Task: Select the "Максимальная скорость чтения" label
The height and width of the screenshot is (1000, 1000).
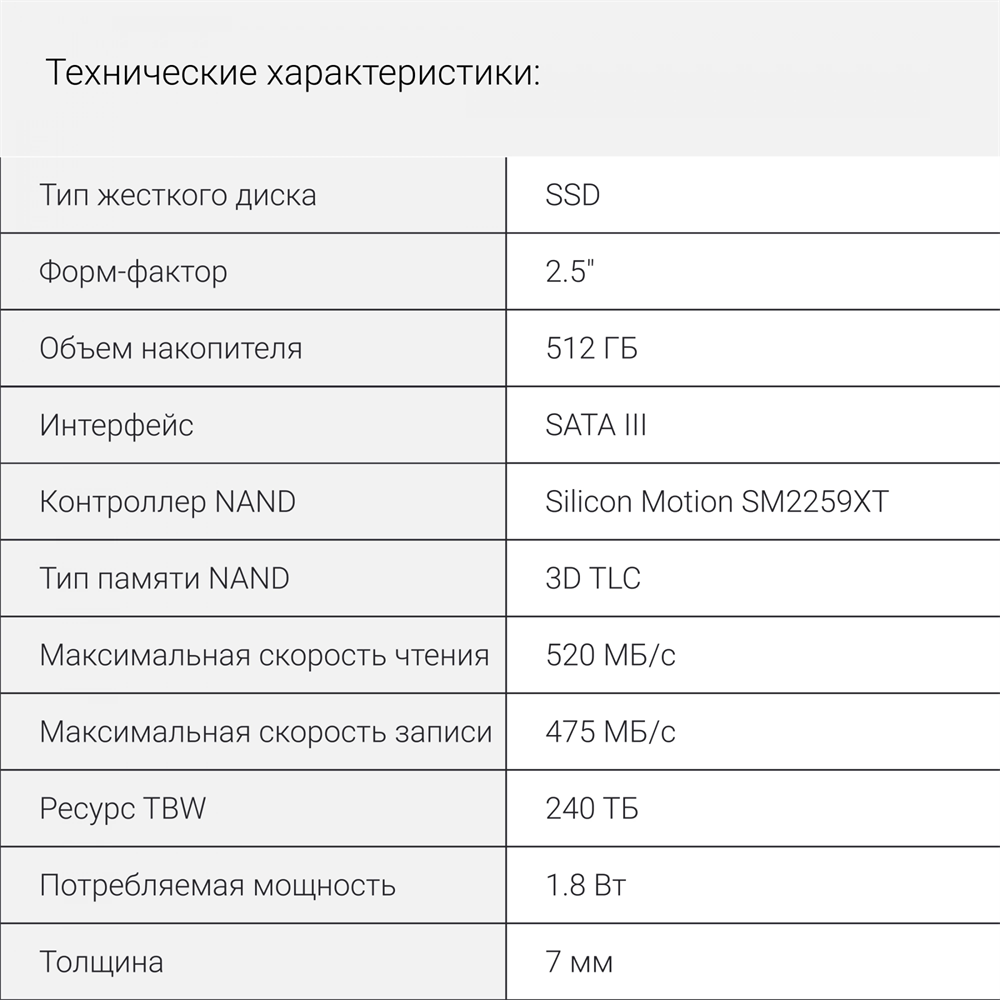Action: pos(265,655)
